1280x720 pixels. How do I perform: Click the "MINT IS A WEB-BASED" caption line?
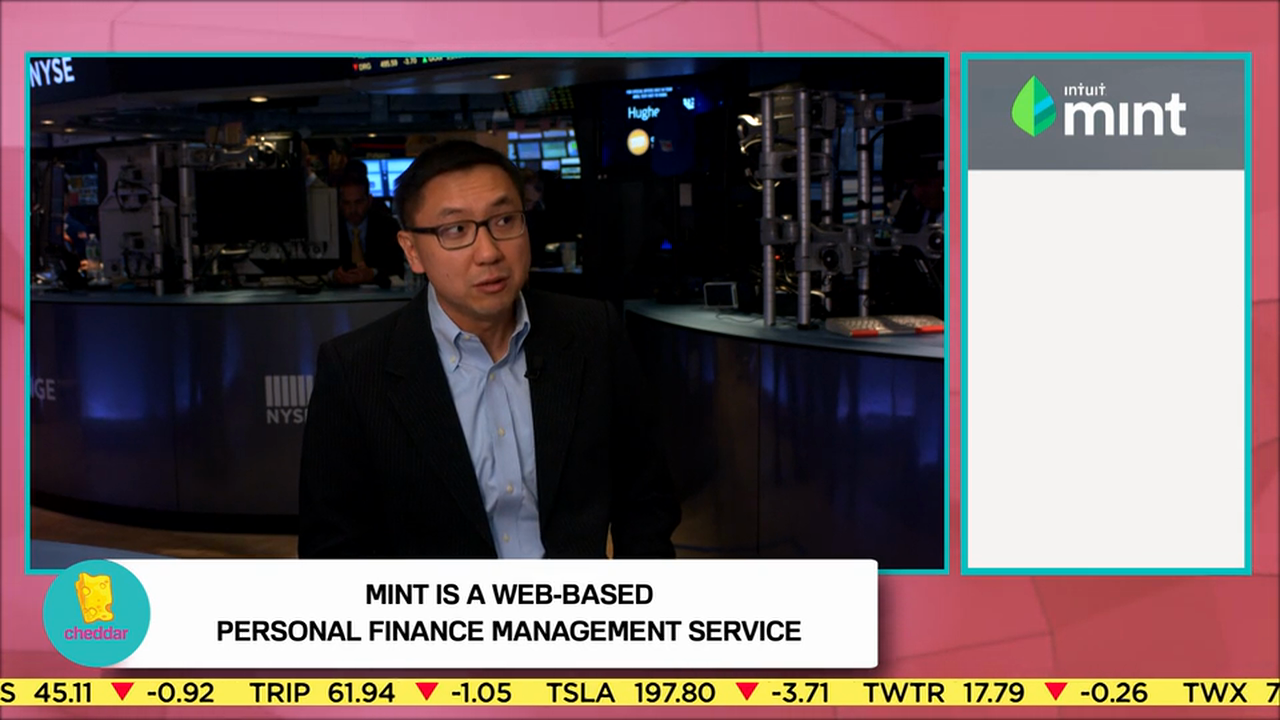pos(509,595)
